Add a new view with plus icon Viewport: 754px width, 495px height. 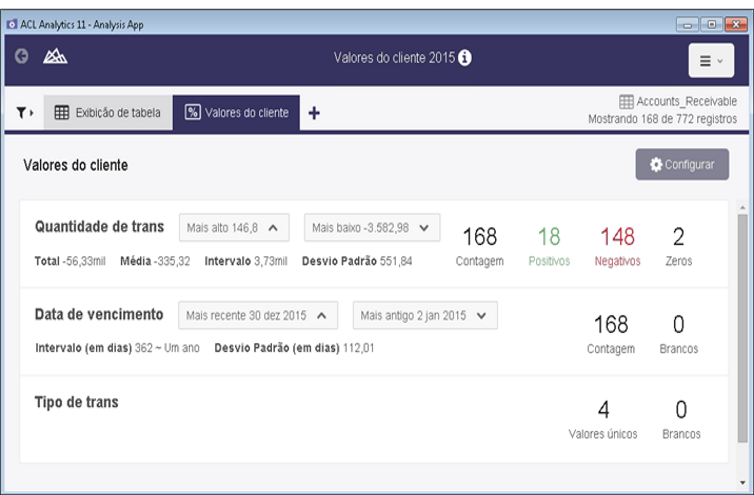coord(314,113)
